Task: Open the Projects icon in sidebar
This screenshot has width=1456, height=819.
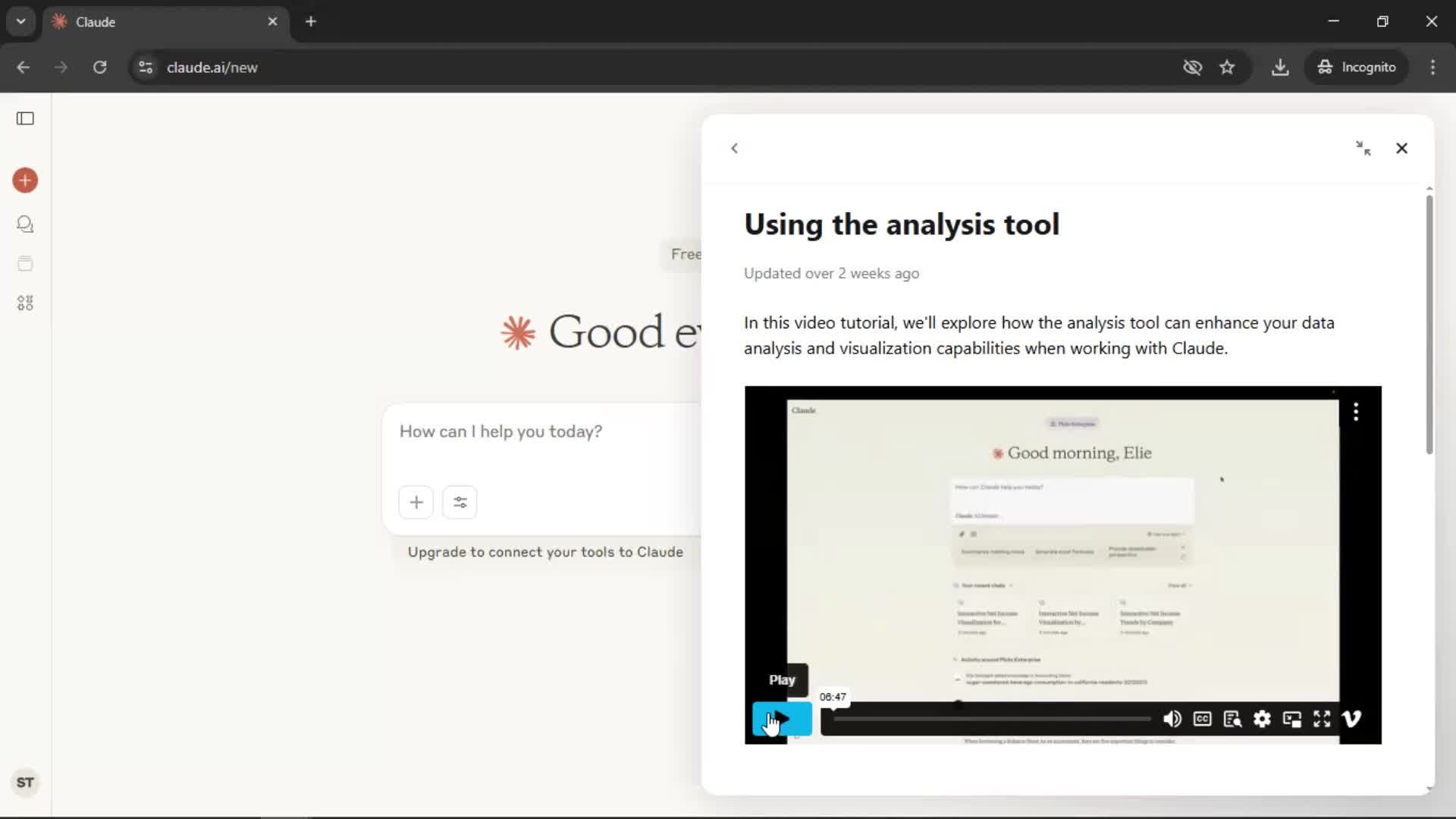Action: 25,264
